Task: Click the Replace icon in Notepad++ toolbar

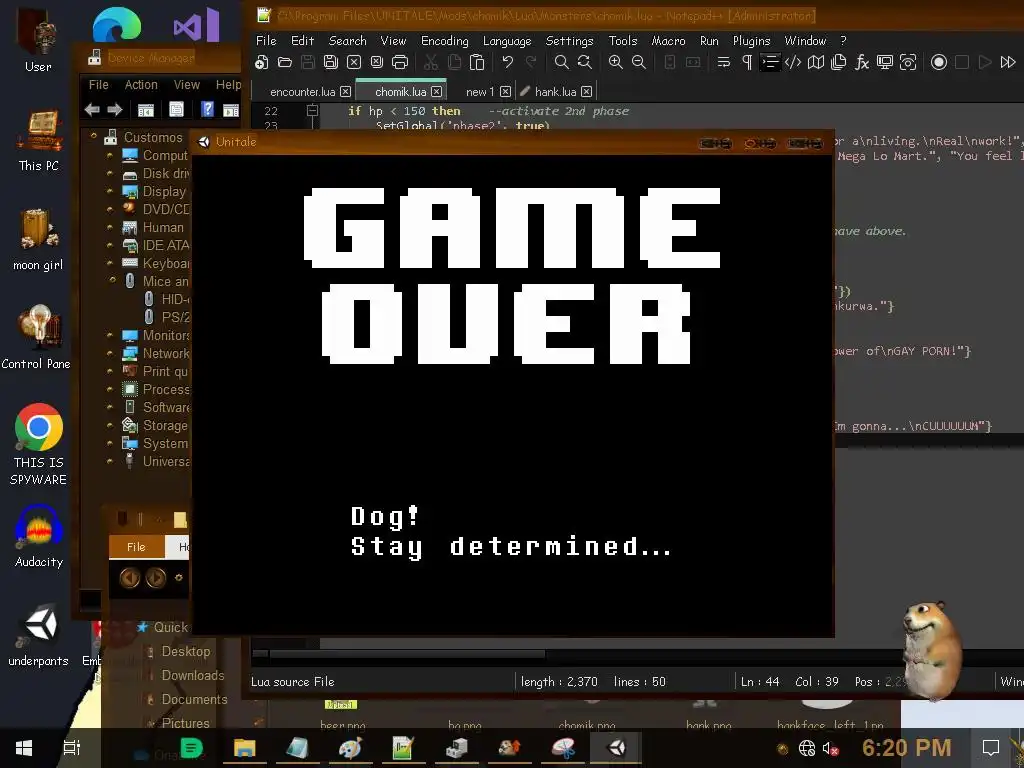Action: pos(584,62)
